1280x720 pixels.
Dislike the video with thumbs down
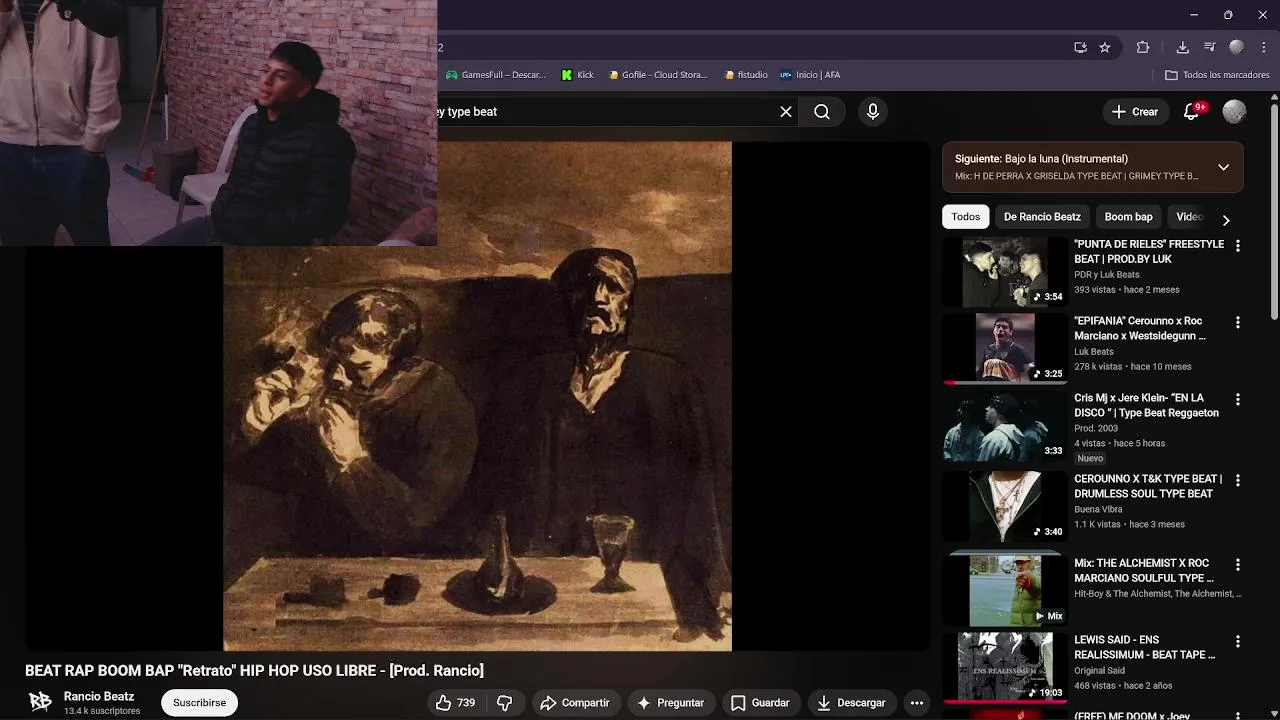(x=505, y=703)
